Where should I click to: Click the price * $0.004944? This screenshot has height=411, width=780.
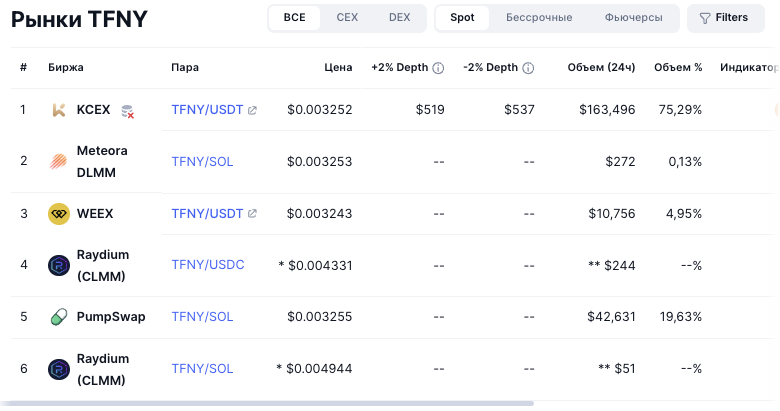pyautogui.click(x=314, y=369)
